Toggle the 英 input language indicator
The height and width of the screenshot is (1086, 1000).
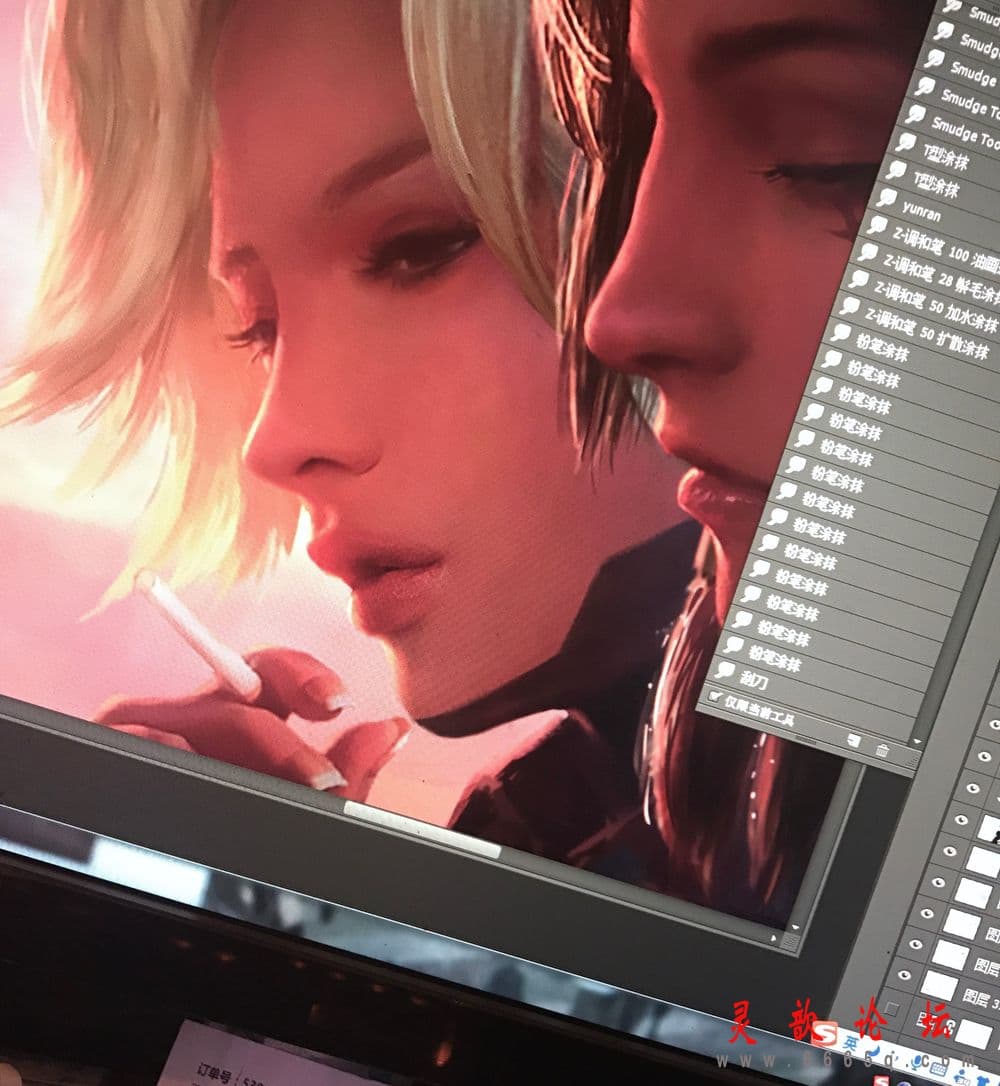850,1041
